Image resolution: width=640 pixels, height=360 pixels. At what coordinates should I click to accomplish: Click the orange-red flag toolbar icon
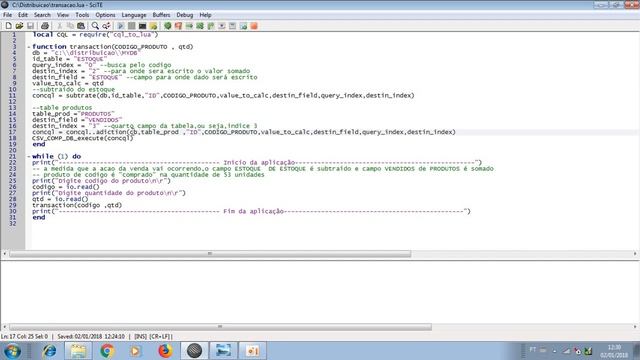(x=178, y=26)
